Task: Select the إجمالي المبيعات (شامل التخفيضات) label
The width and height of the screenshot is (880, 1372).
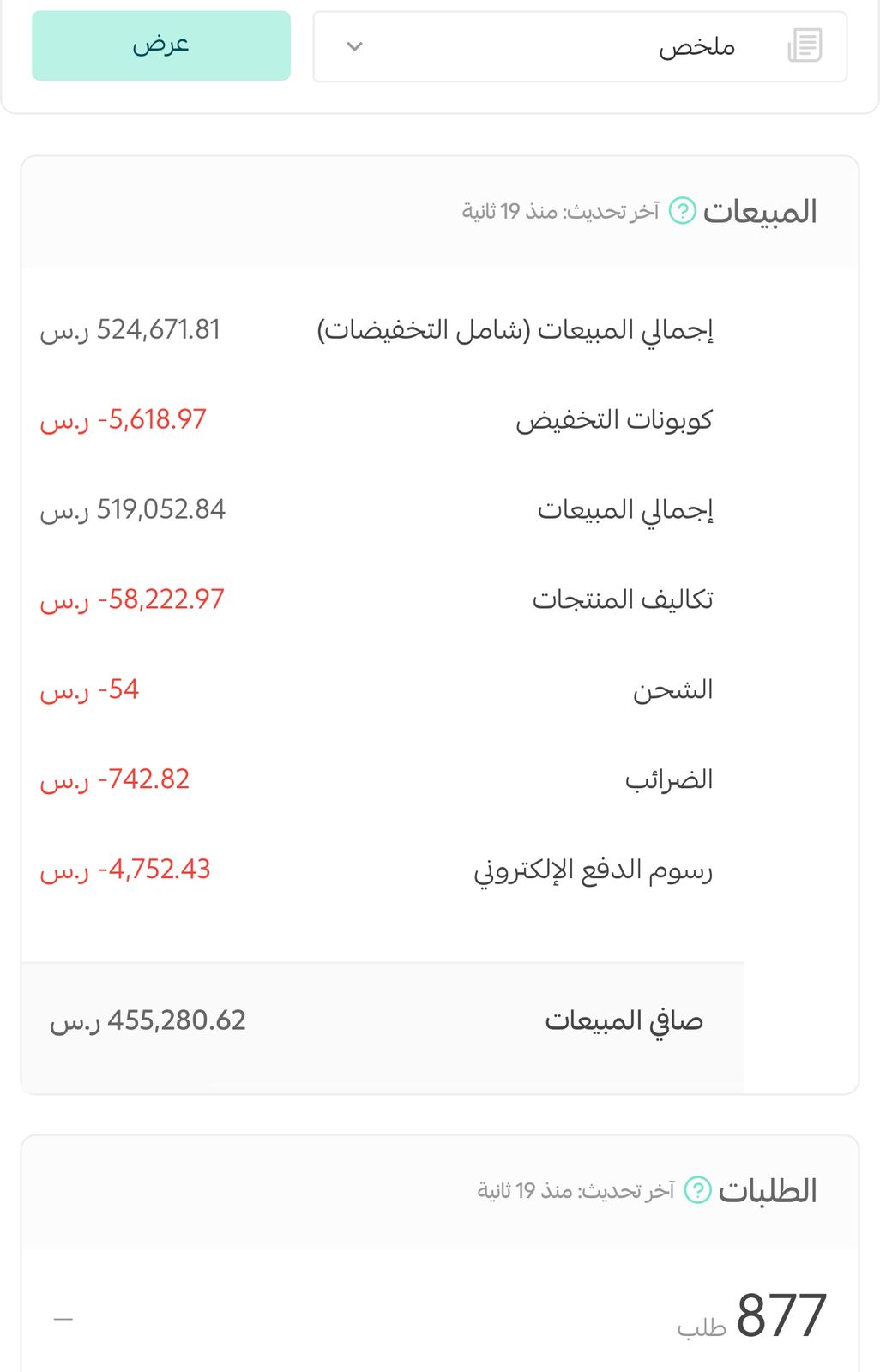Action: 515,330
